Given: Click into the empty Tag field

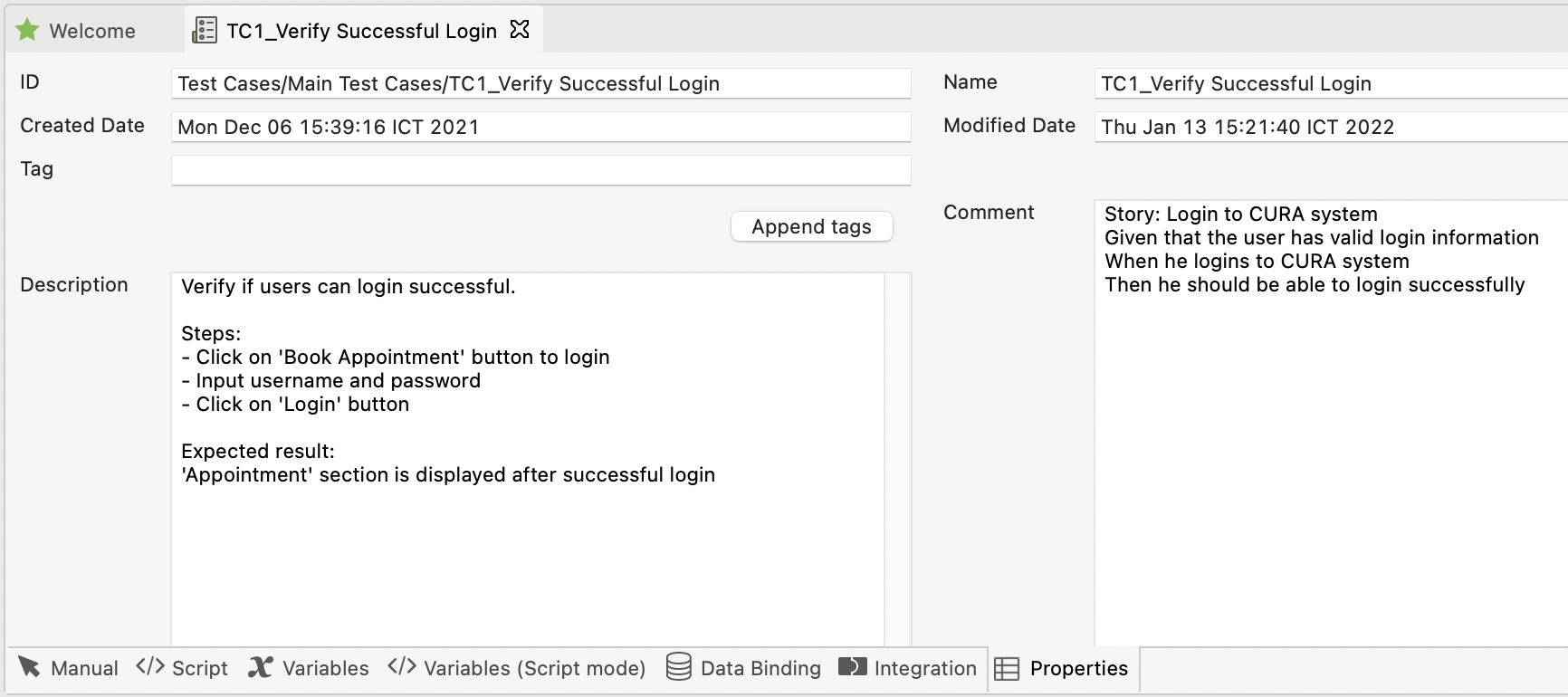Looking at the screenshot, I should 540,170.
